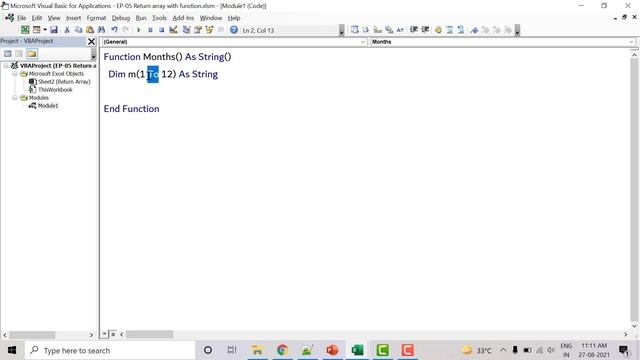Open the Tools menu
640x360 pixels.
click(159, 18)
